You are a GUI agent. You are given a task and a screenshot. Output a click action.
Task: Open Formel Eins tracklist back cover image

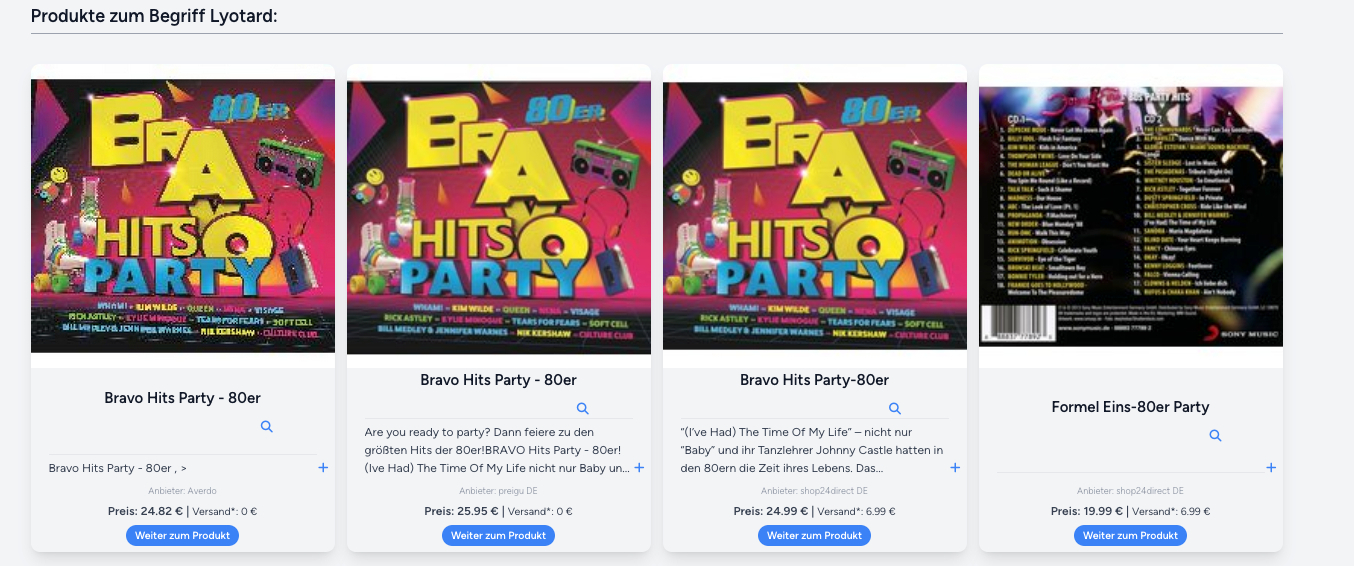[1131, 216]
